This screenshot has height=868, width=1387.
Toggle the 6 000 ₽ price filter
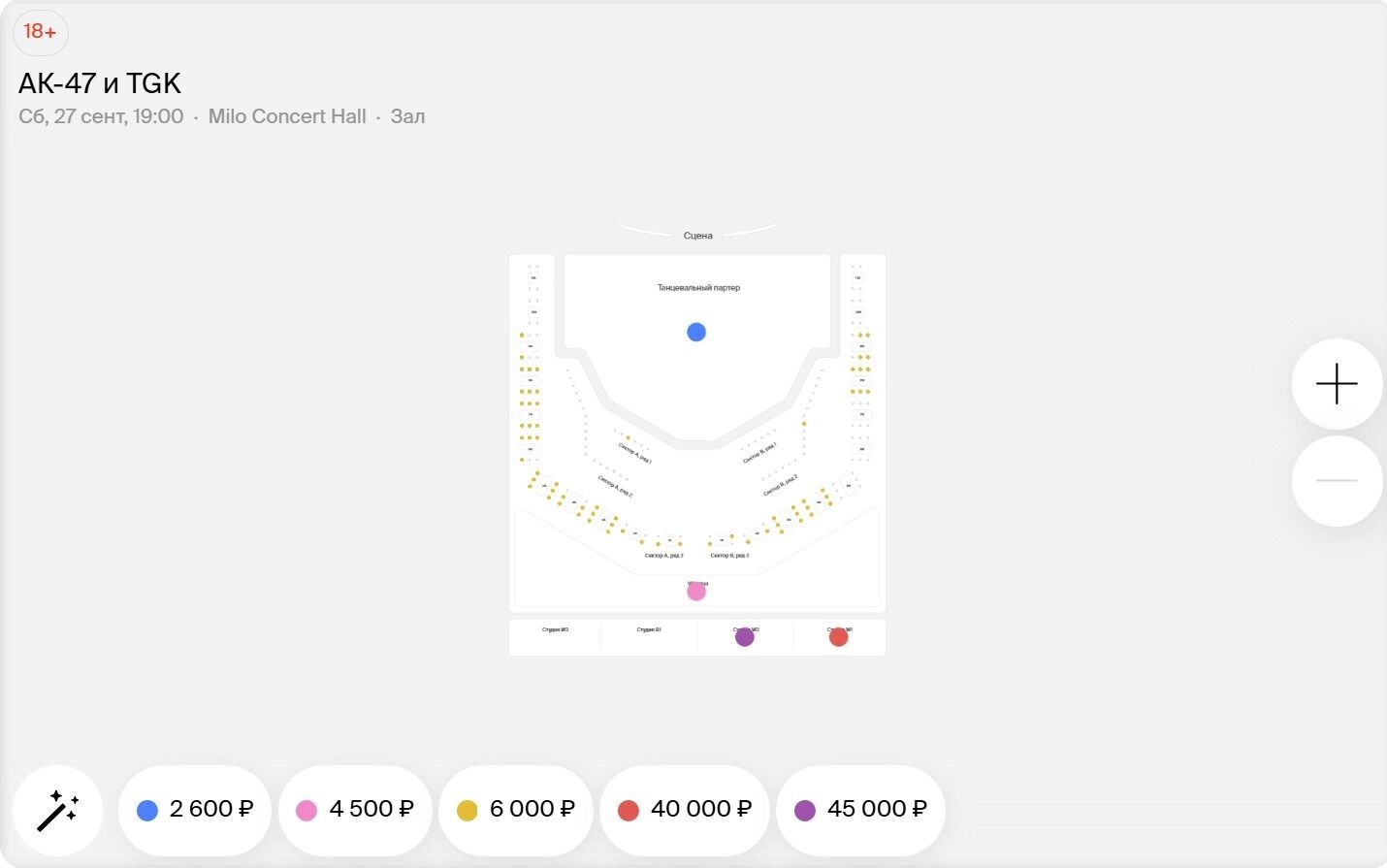pos(516,810)
